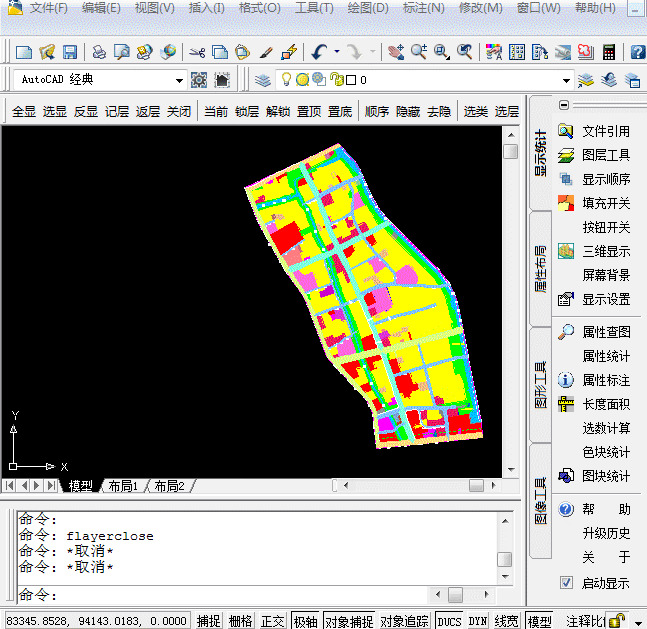Click the Pan hand icon
Image resolution: width=647 pixels, height=629 pixels.
coord(396,52)
